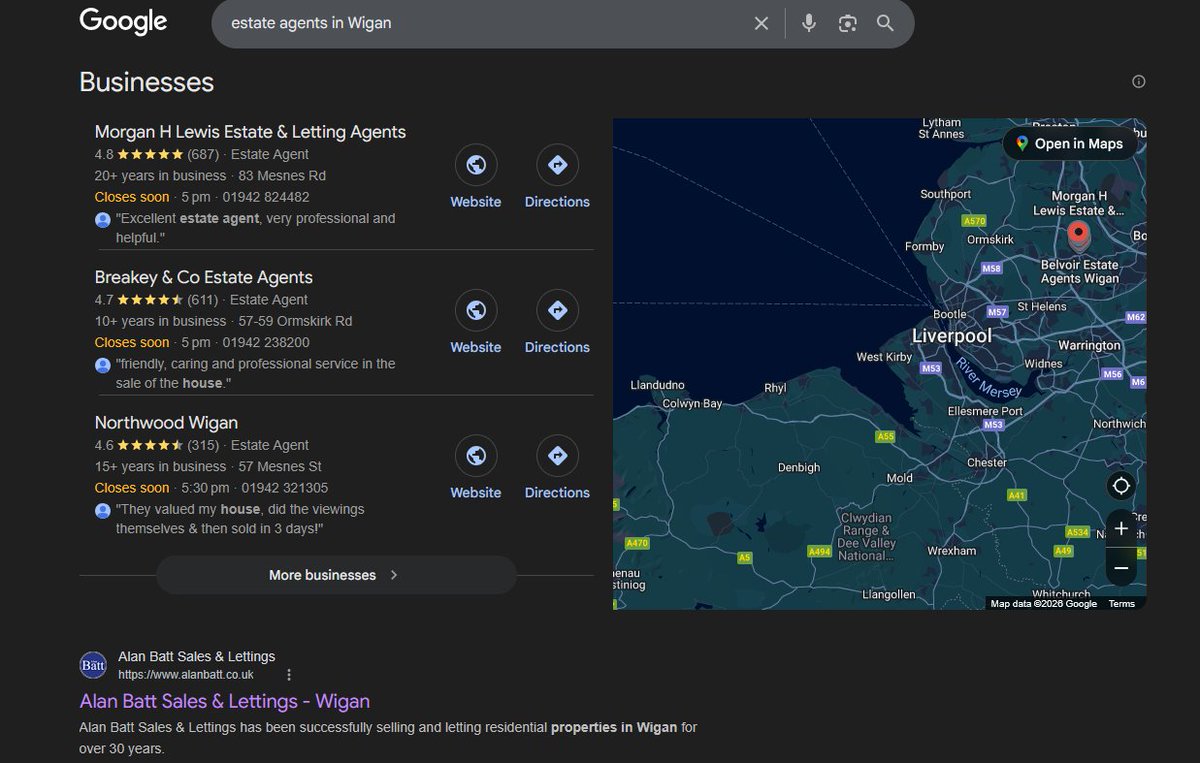Click the Morgan H Lewis Estate map label

[x=1079, y=204]
